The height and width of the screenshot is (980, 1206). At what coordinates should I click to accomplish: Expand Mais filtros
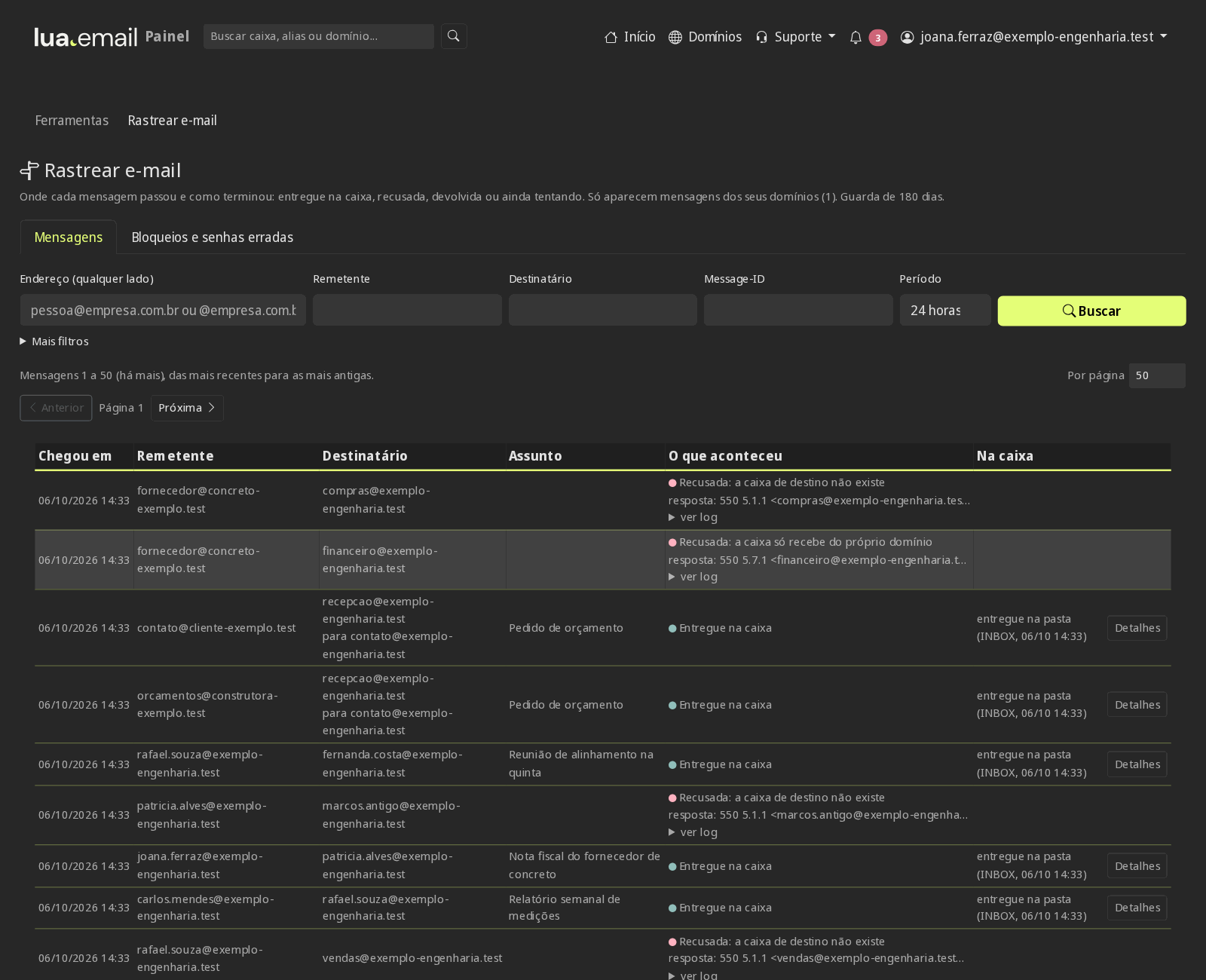pyautogui.click(x=54, y=341)
